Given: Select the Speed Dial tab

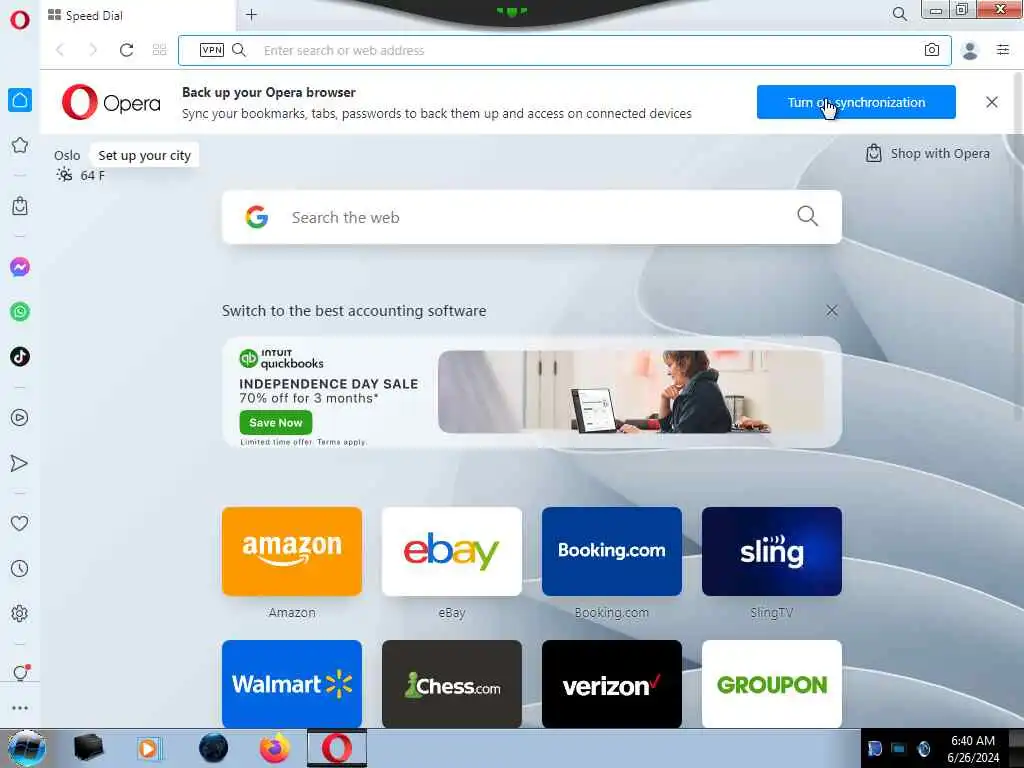Looking at the screenshot, I should [x=138, y=15].
